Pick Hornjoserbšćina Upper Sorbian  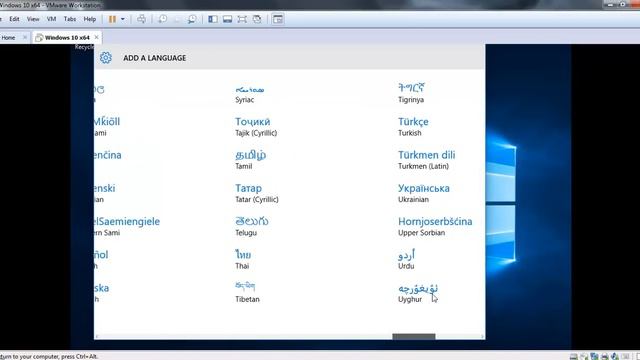(x=435, y=227)
